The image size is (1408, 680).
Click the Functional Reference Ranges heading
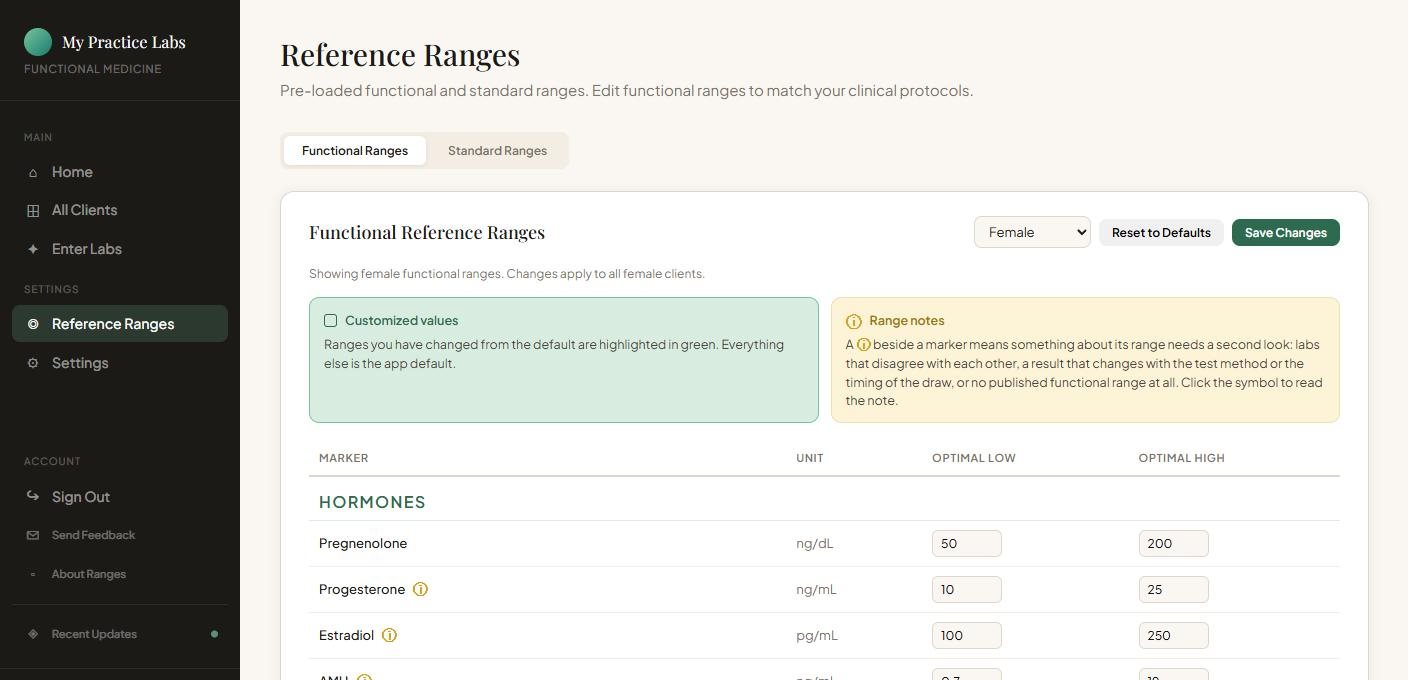click(x=427, y=232)
